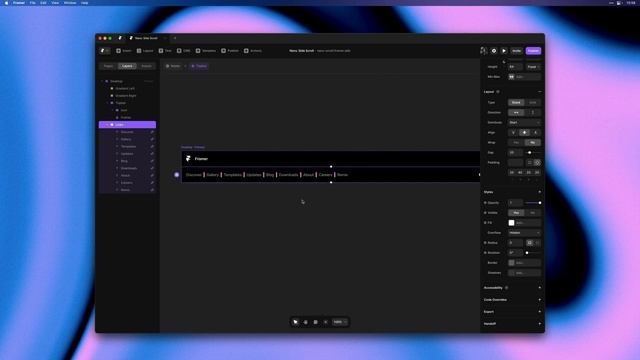Select the Text tool in the toolbar
This screenshot has height=360, width=640.
[x=165, y=51]
